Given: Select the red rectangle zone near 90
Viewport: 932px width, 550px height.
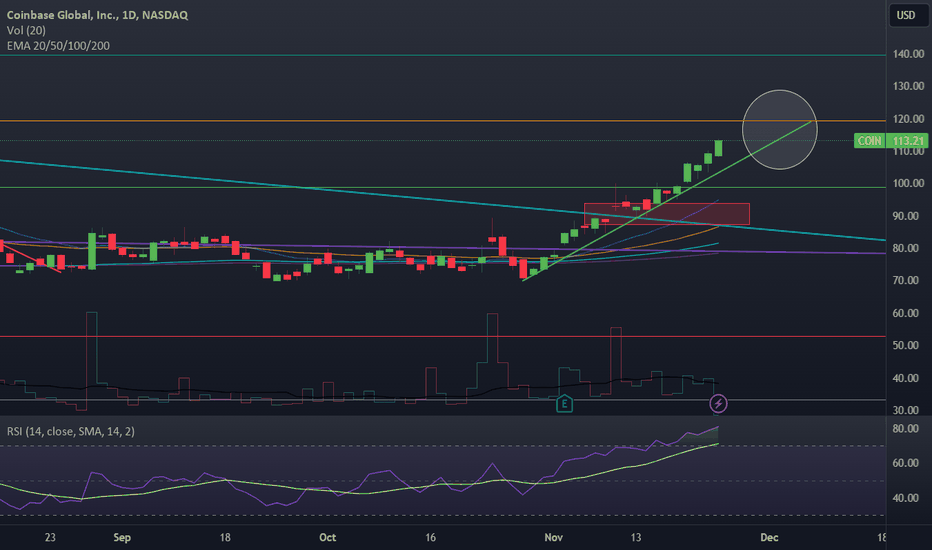Looking at the screenshot, I should (x=666, y=214).
